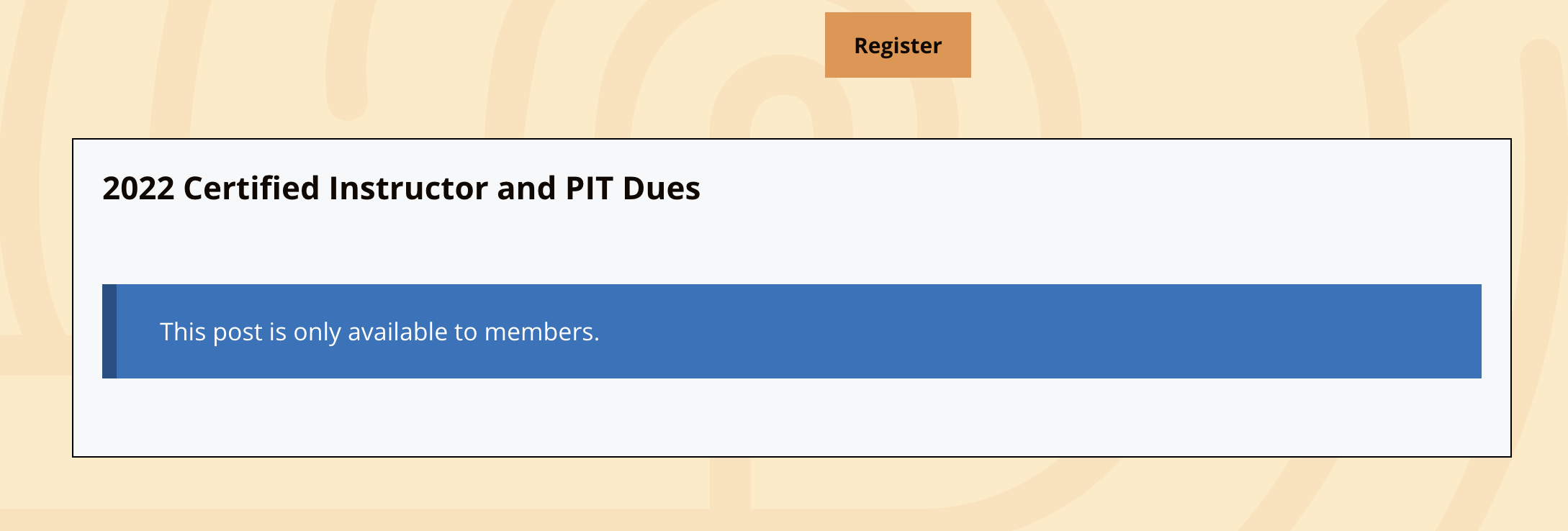Click blank card area right of the post heading
The height and width of the screenshot is (531, 1568).
(1080, 189)
